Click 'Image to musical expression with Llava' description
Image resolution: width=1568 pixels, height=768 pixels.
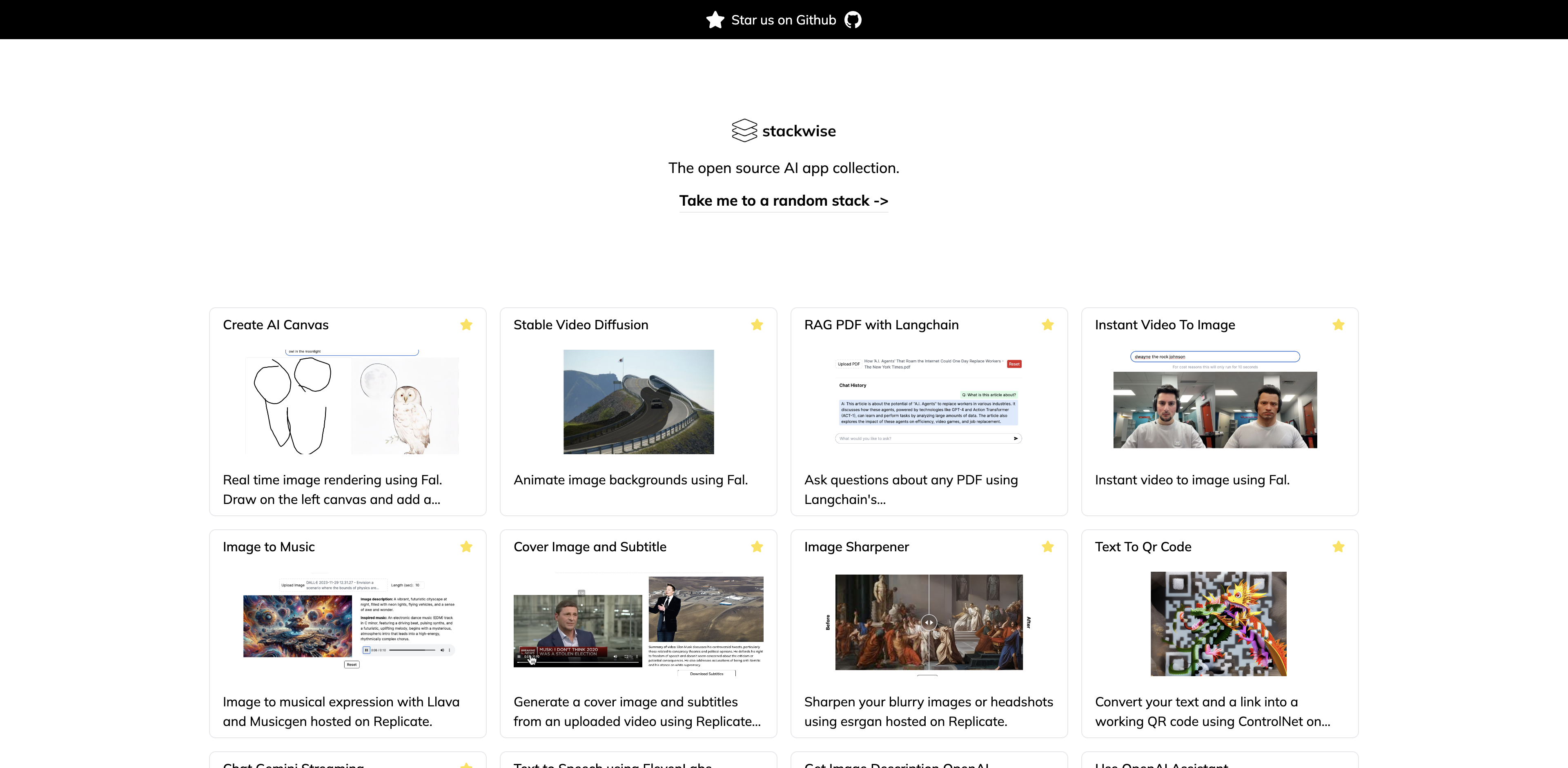tap(341, 711)
